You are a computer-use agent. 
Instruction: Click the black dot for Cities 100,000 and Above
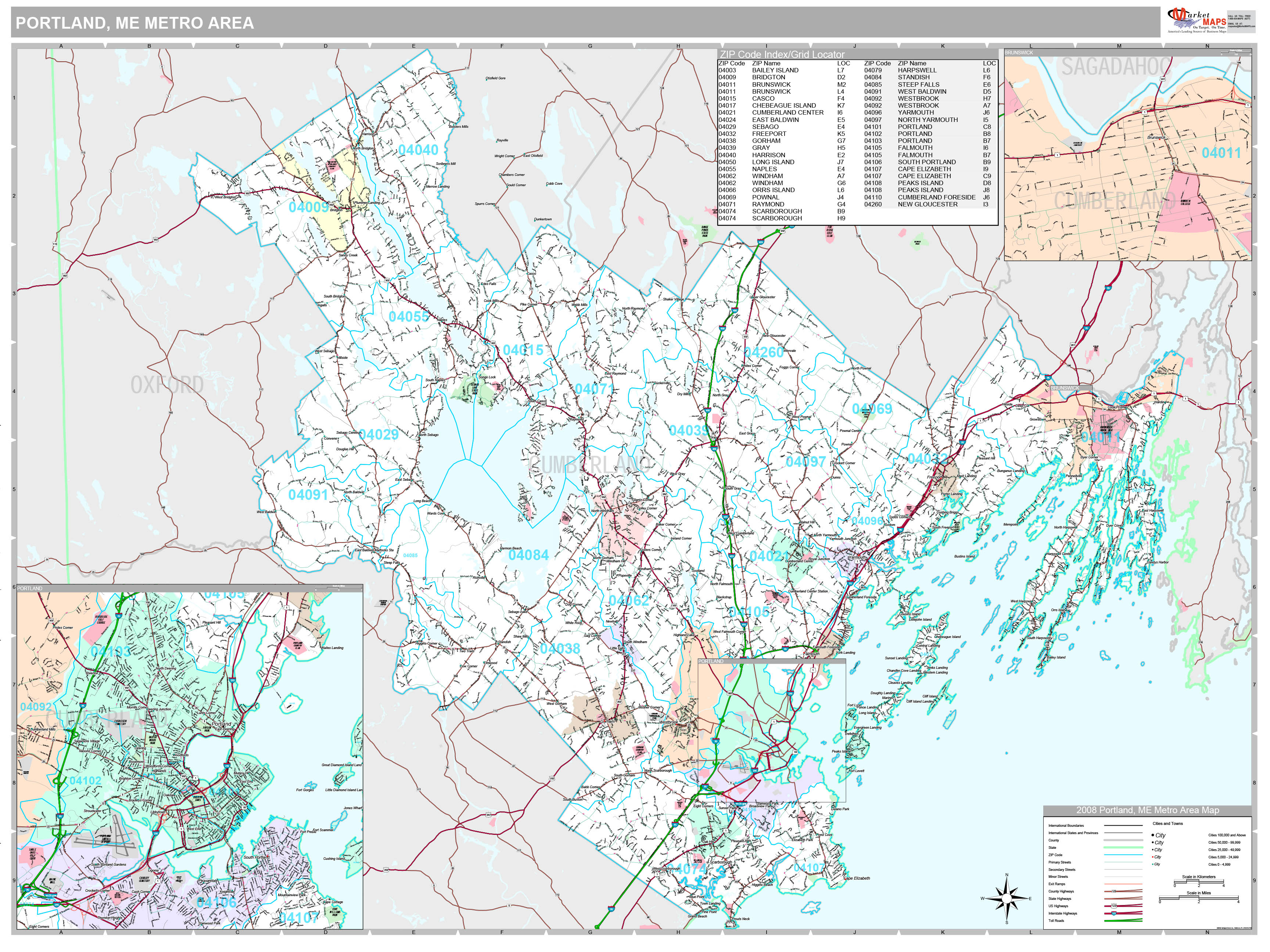pyautogui.click(x=1153, y=835)
